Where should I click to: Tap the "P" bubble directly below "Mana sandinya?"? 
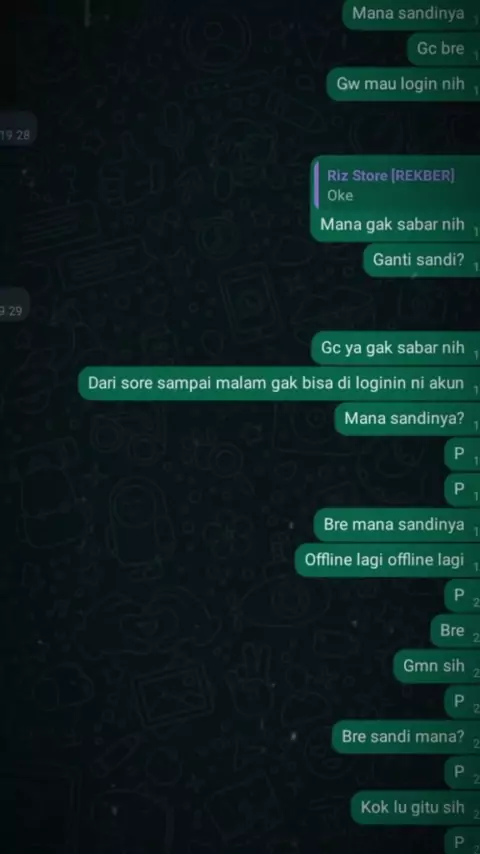tap(462, 454)
